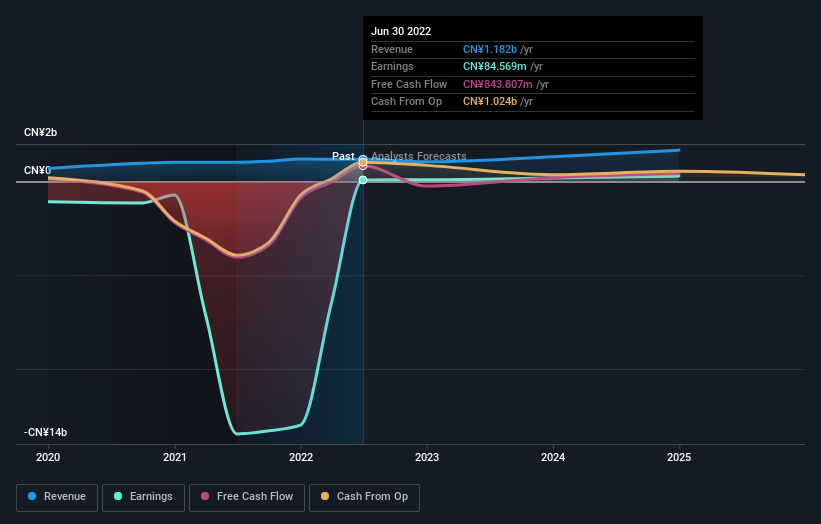Click the 2020 x-axis label
Screen dimensions: 821x524
coord(48,458)
